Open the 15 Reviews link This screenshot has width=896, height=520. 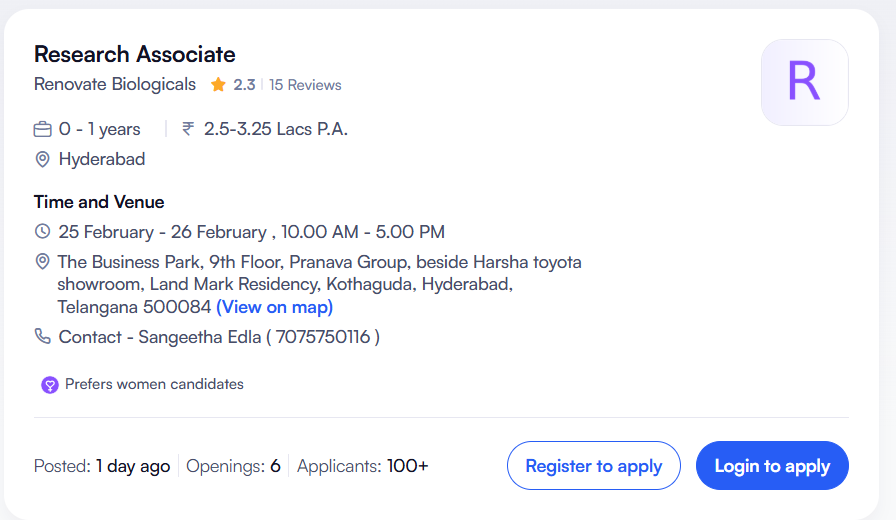(x=305, y=85)
